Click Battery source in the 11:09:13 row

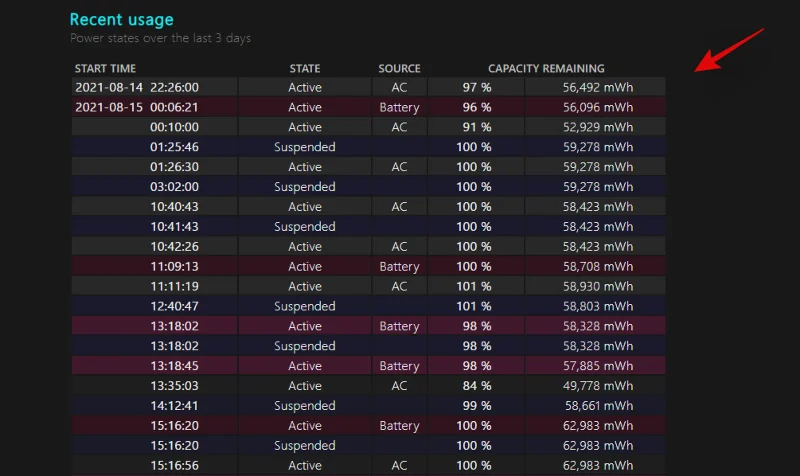tap(399, 266)
